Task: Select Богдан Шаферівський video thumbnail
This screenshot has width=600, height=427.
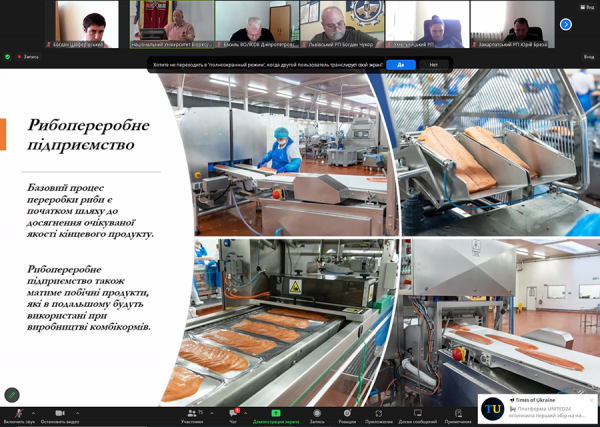Action: point(82,24)
